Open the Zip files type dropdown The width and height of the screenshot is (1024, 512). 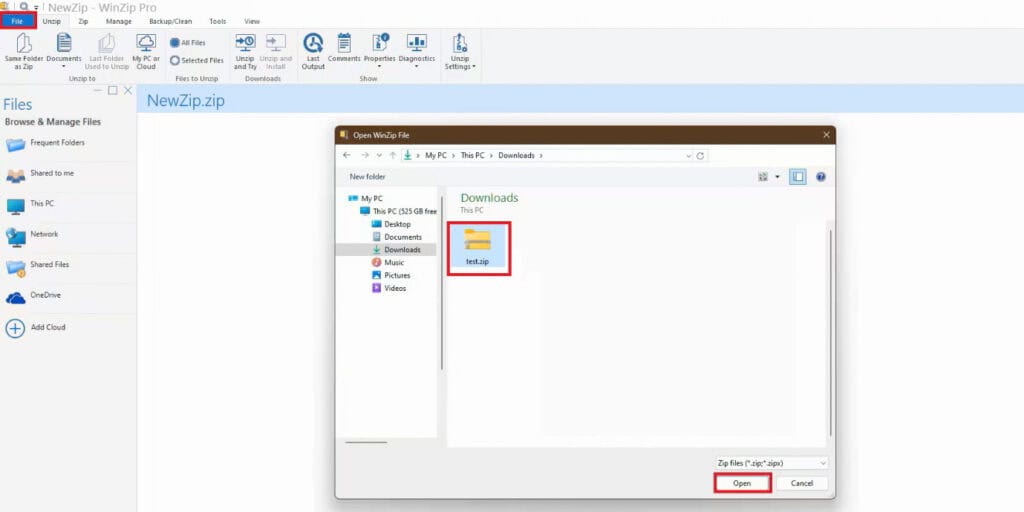772,463
